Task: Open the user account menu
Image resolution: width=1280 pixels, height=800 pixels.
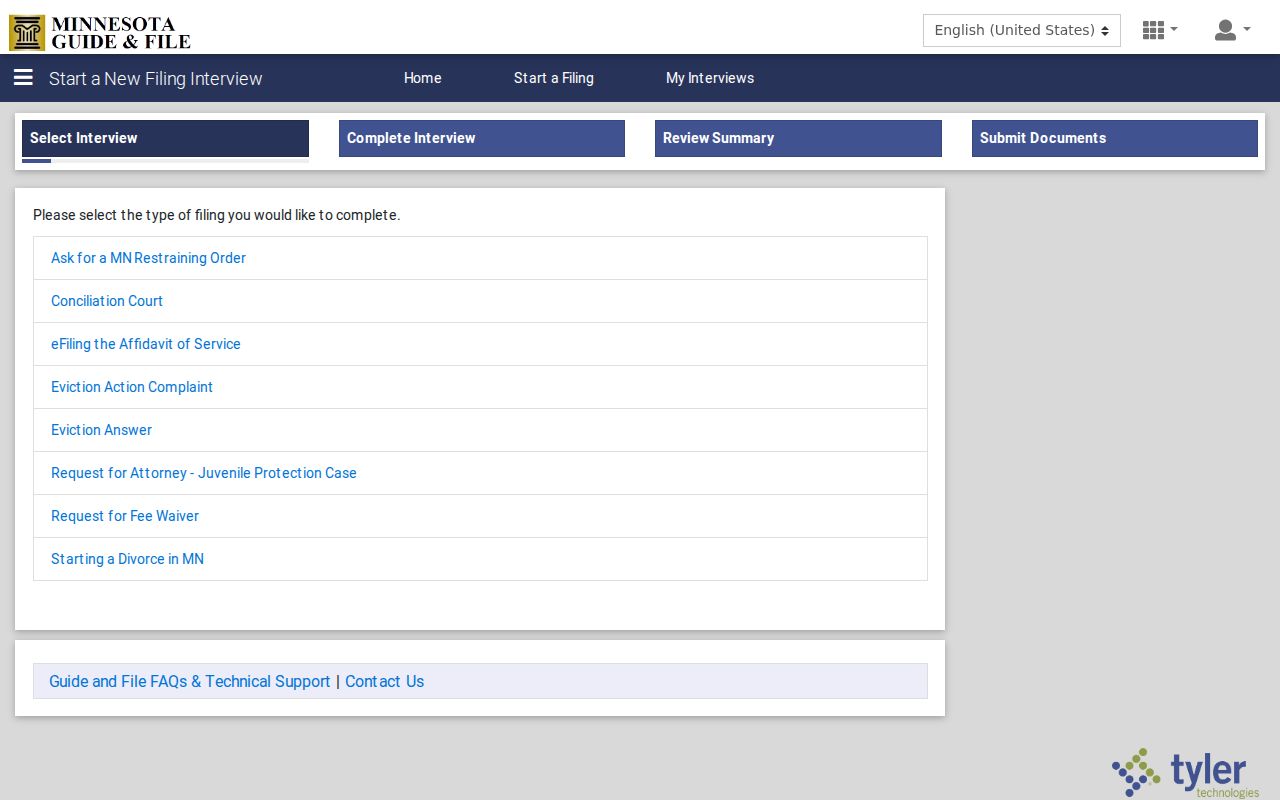Action: [1232, 30]
